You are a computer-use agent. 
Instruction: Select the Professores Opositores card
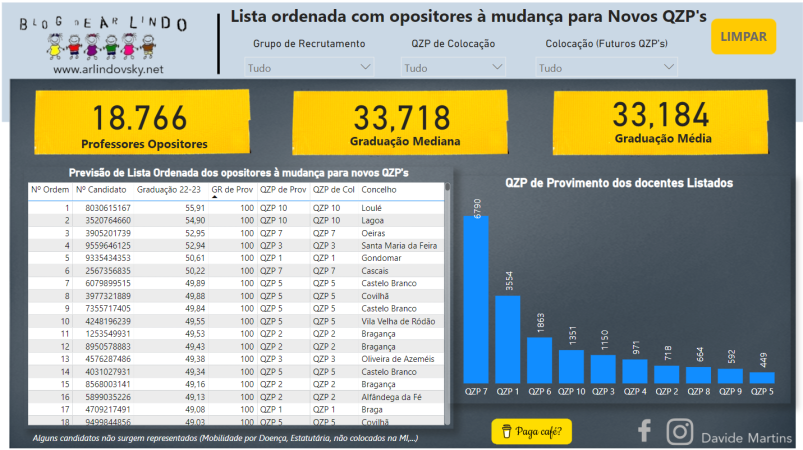point(140,124)
